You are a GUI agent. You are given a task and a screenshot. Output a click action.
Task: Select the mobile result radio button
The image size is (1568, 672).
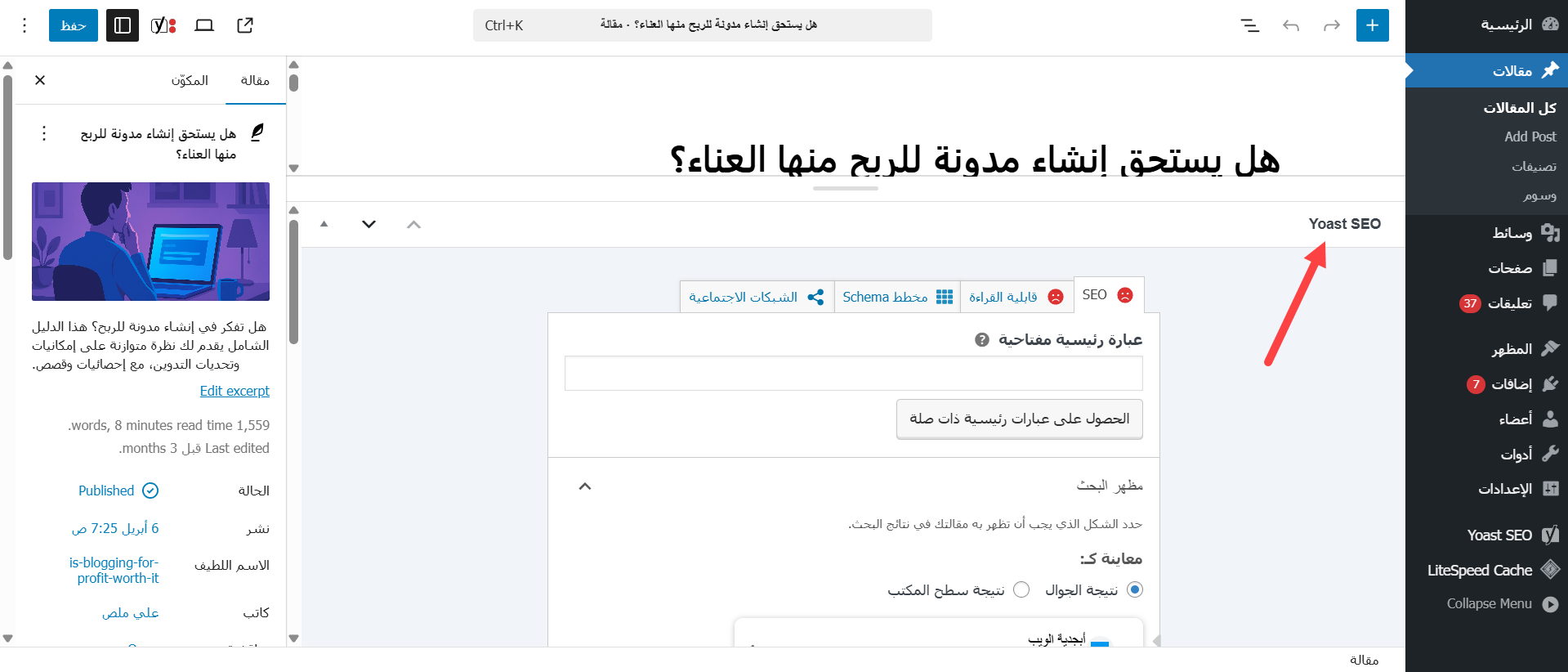click(1135, 589)
